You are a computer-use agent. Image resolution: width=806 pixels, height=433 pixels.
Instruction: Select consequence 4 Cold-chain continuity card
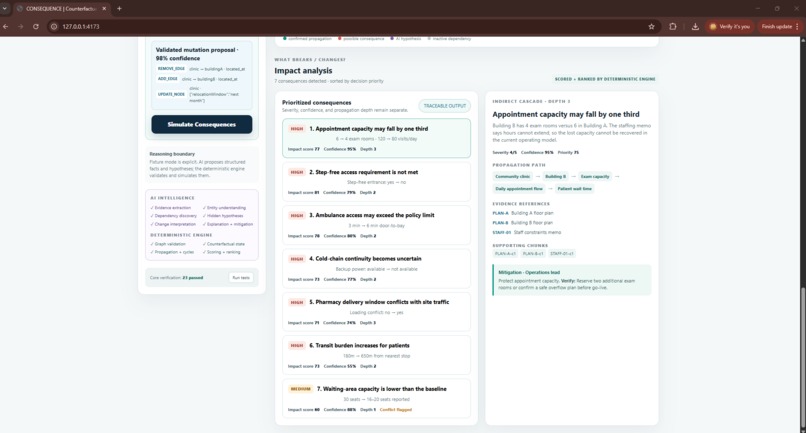[376, 268]
